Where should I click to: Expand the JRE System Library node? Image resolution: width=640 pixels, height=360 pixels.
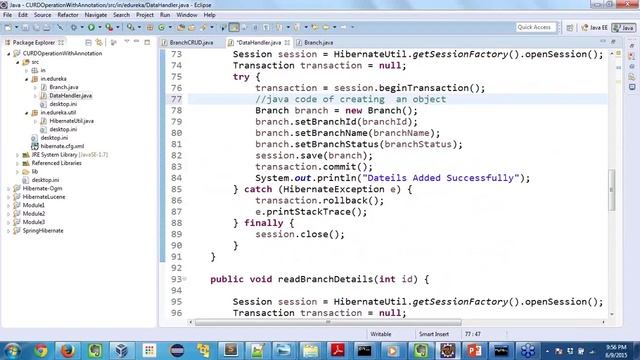click(x=18, y=155)
